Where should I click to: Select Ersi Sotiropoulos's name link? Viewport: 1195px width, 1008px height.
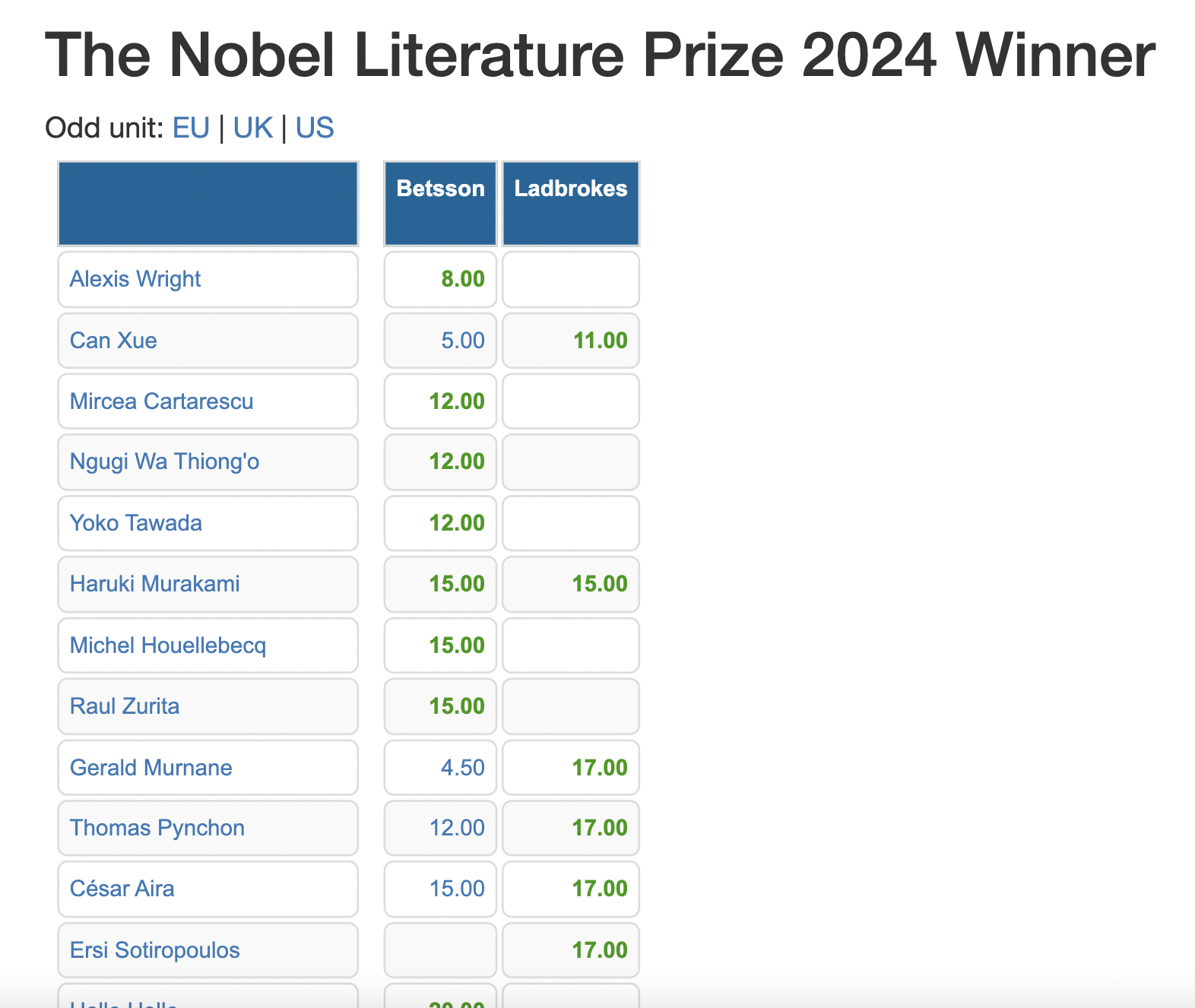click(154, 950)
